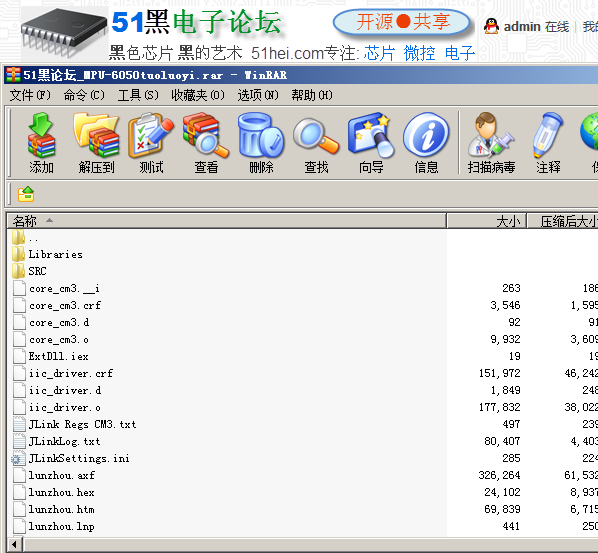Screen dimensions: 598x553
Task: Open the 工具(S) menu
Action: pyautogui.click(x=138, y=95)
